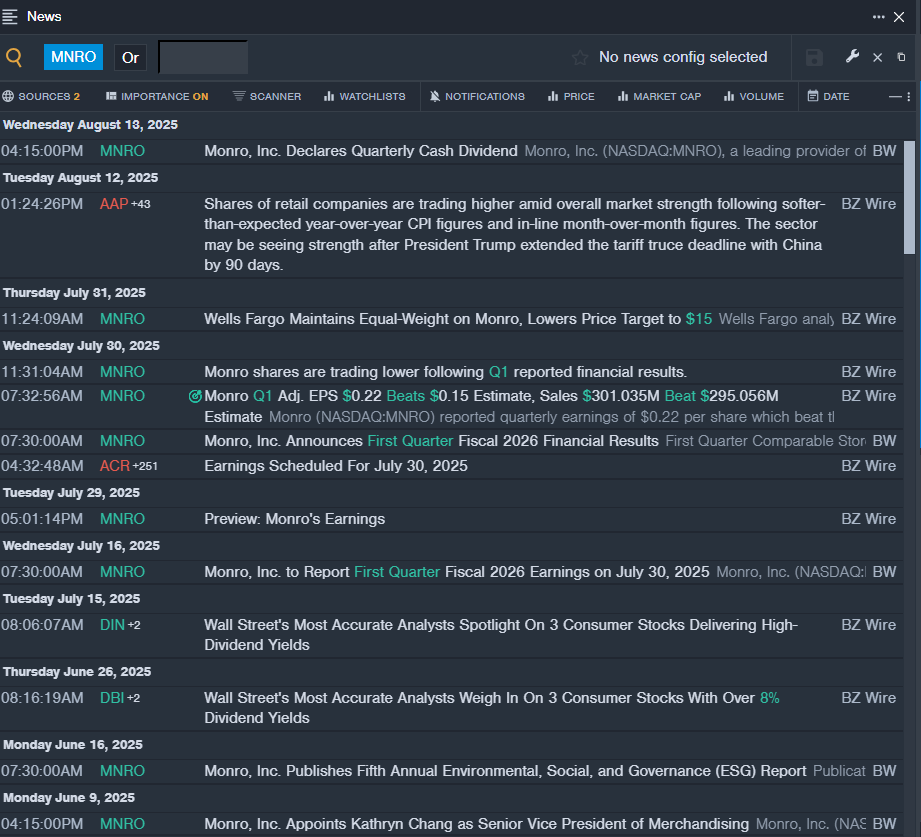Open Analysts Spotlight On 3 Consumer Stocks story
921x837 pixels.
click(500, 635)
